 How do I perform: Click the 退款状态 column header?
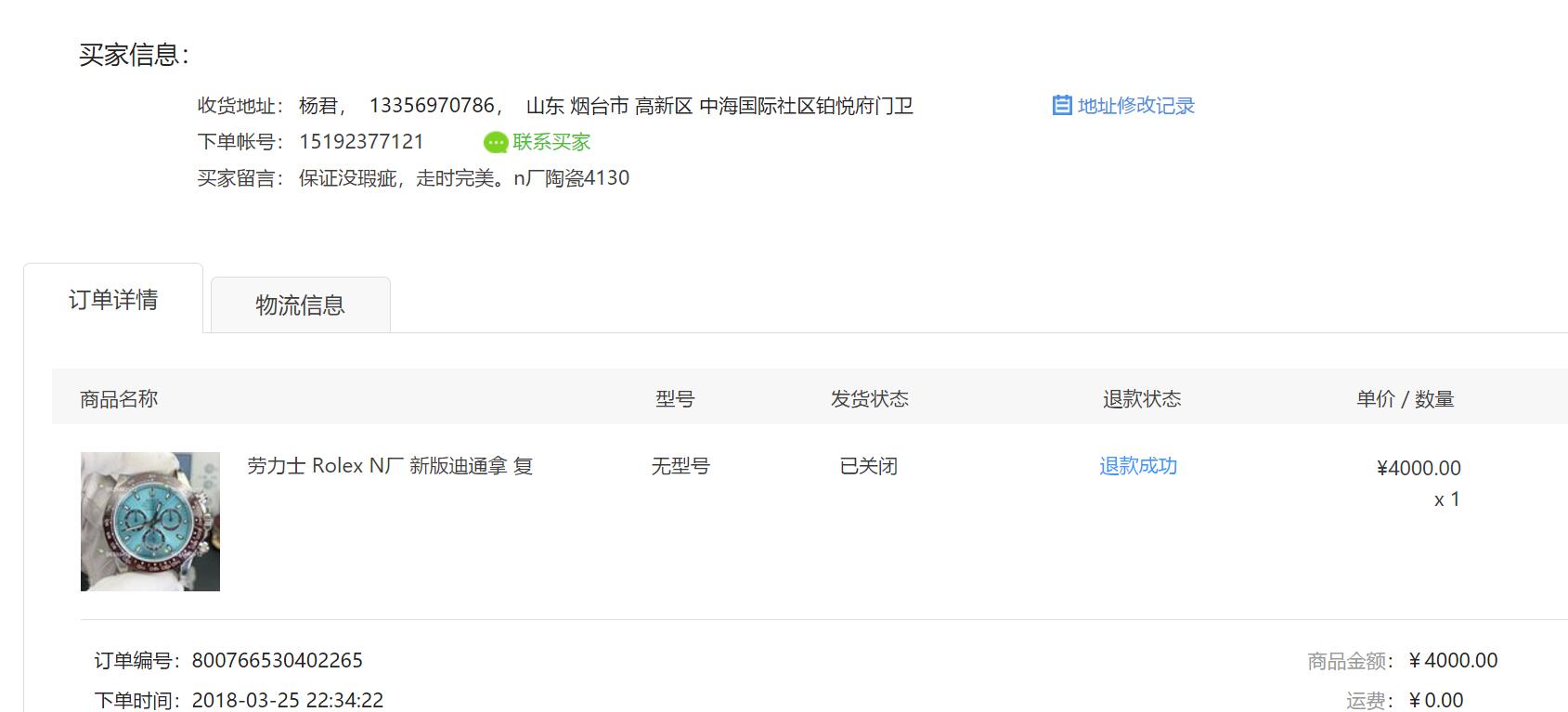[1142, 399]
